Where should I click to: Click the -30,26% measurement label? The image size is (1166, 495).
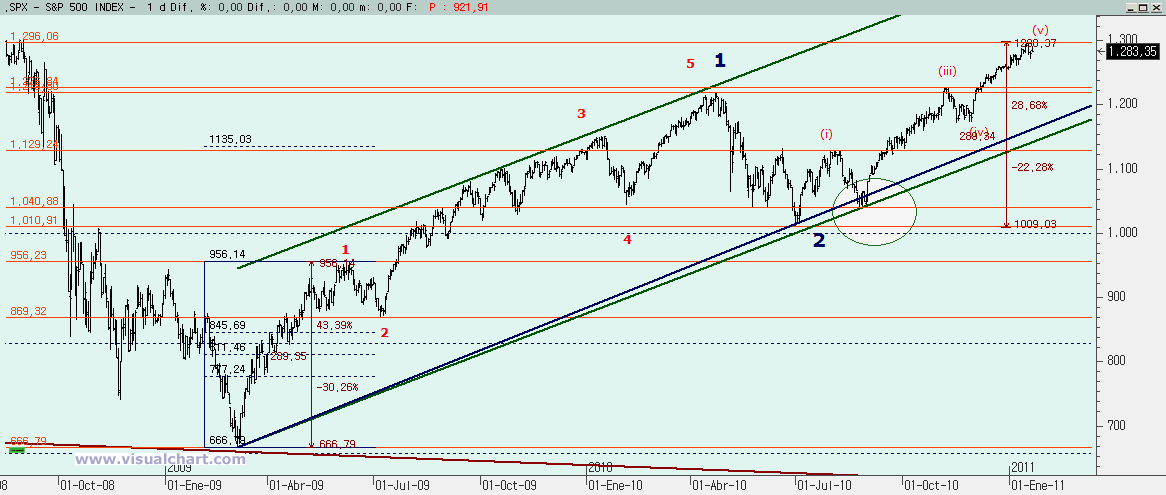338,387
